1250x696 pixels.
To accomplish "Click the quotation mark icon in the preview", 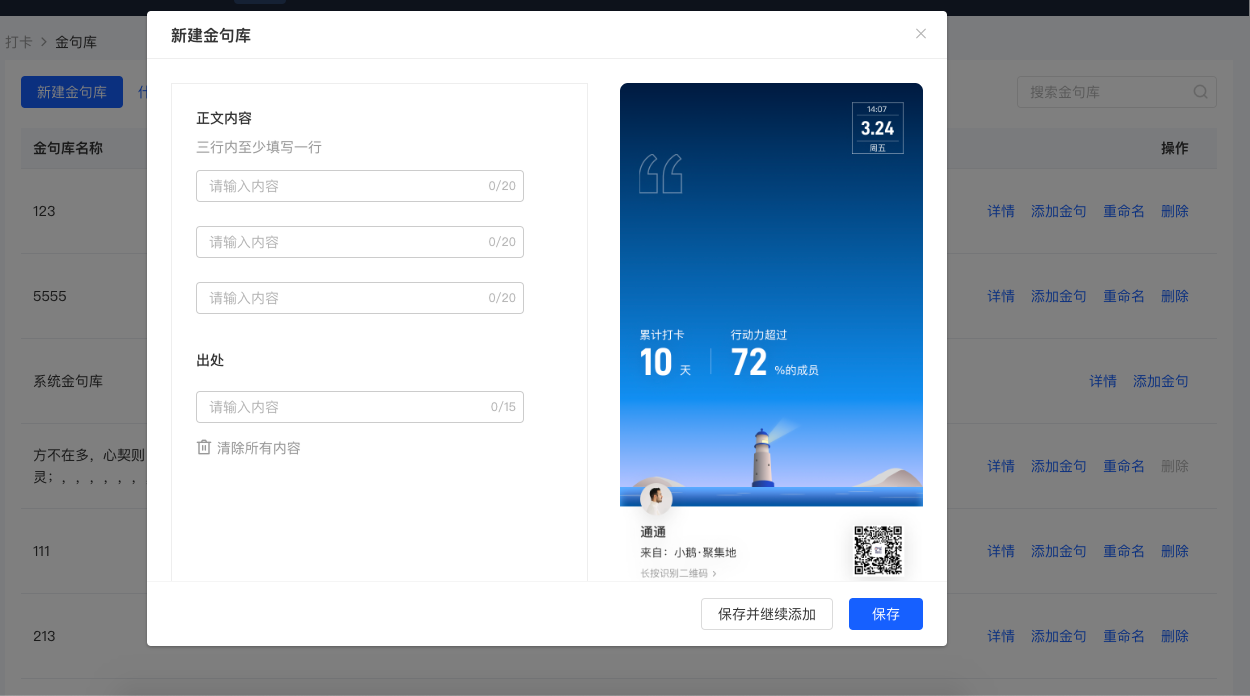I will point(661,174).
